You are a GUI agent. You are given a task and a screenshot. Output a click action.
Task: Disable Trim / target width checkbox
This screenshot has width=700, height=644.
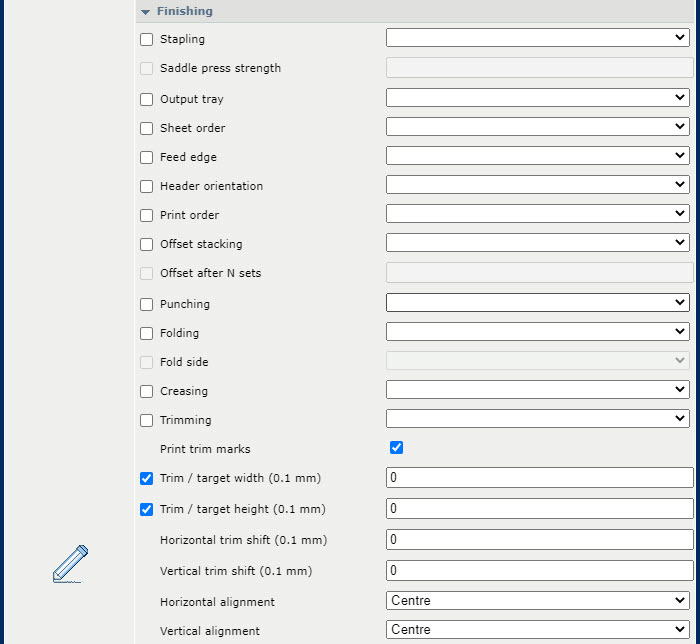point(147,479)
